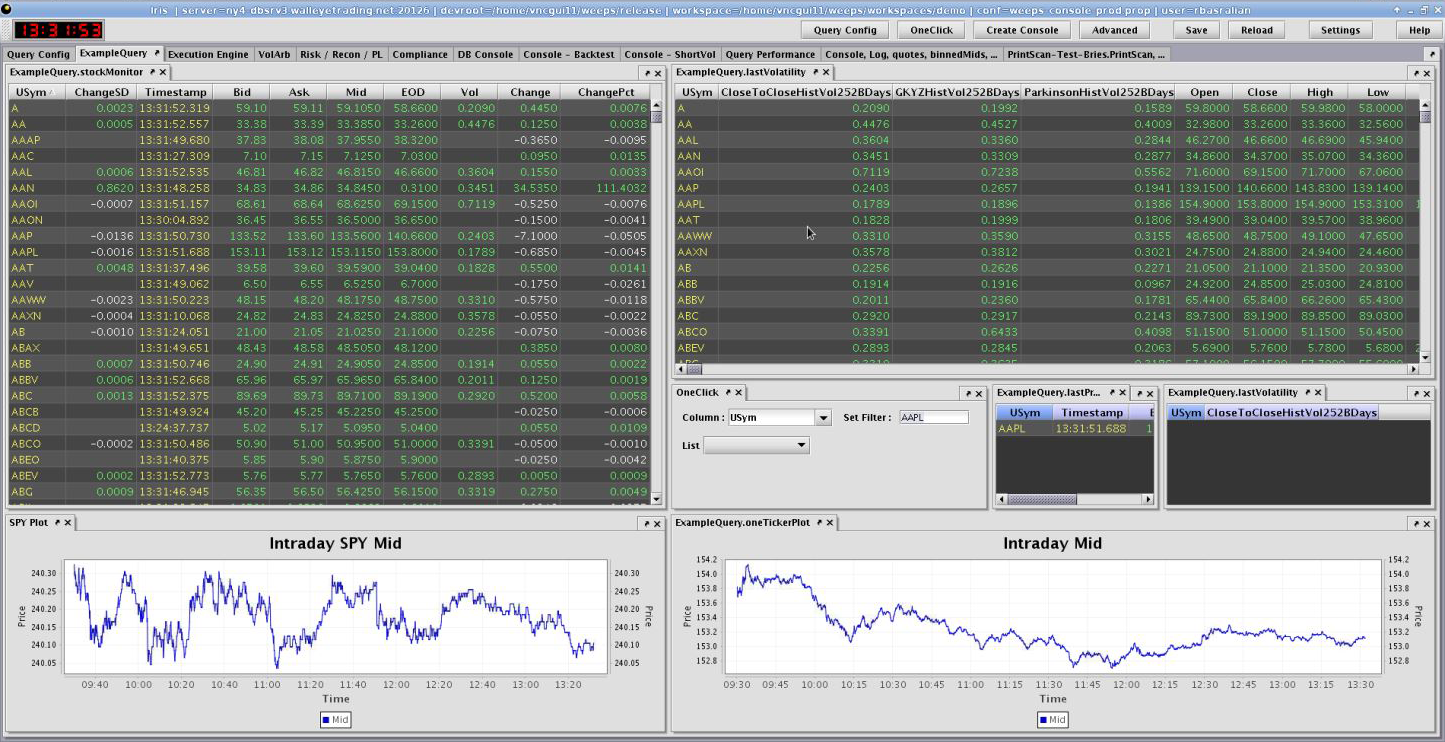Open the Column dropdown showing USym
1445x742 pixels.
pos(823,418)
